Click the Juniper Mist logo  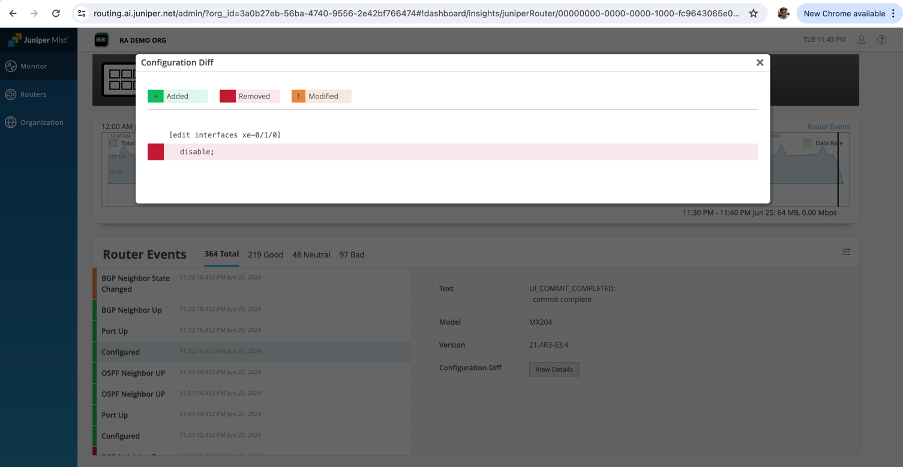[x=39, y=40]
